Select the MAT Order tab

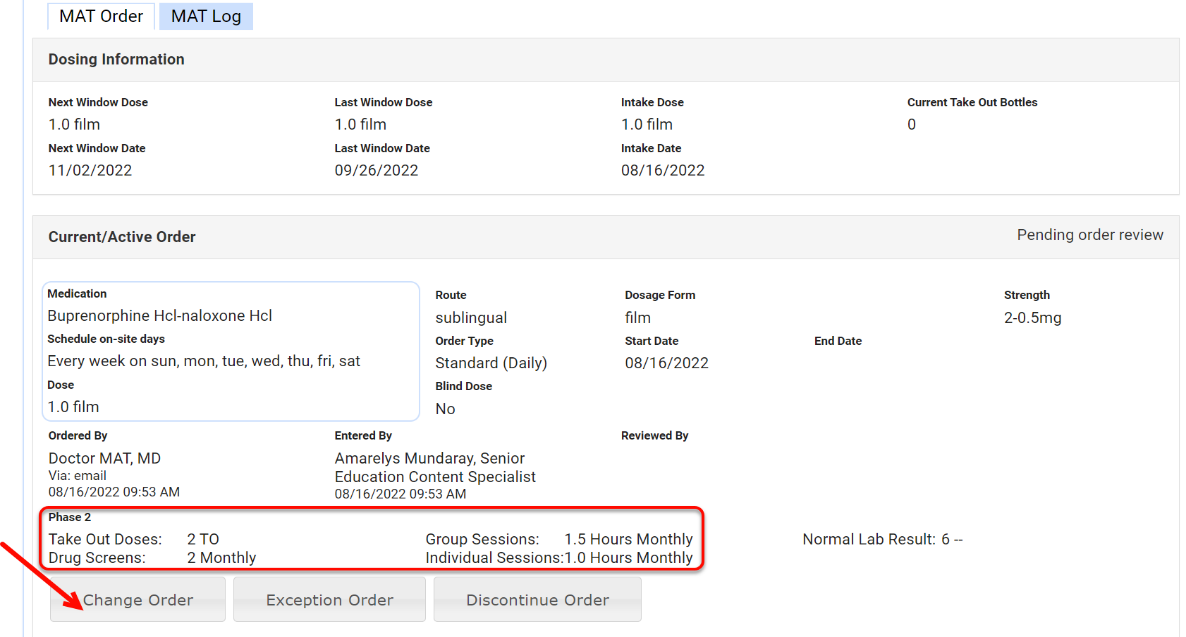[101, 16]
